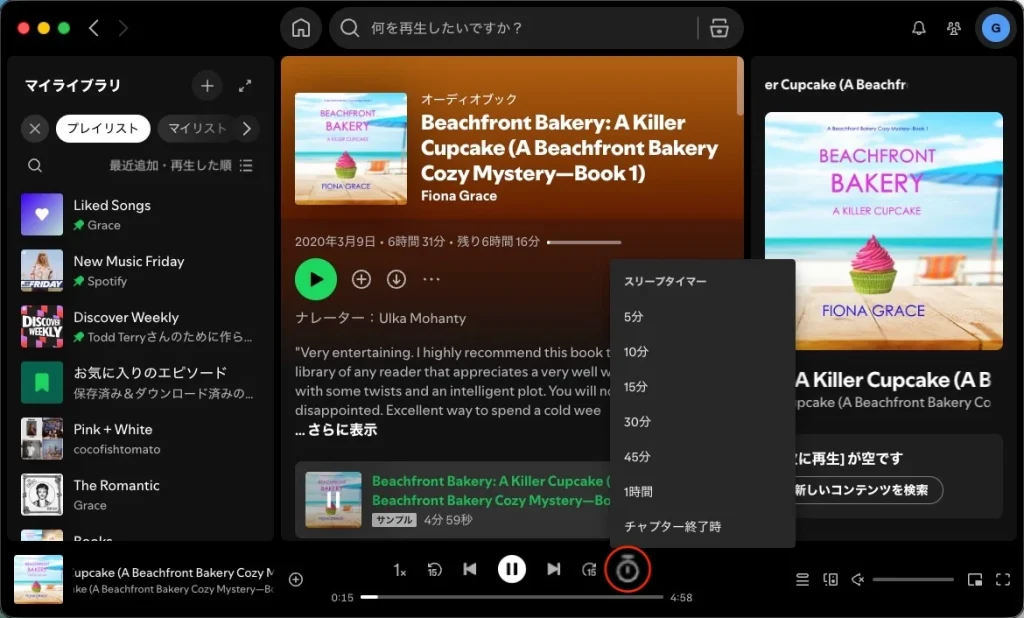Set sleep timer to 15分

(x=702, y=387)
